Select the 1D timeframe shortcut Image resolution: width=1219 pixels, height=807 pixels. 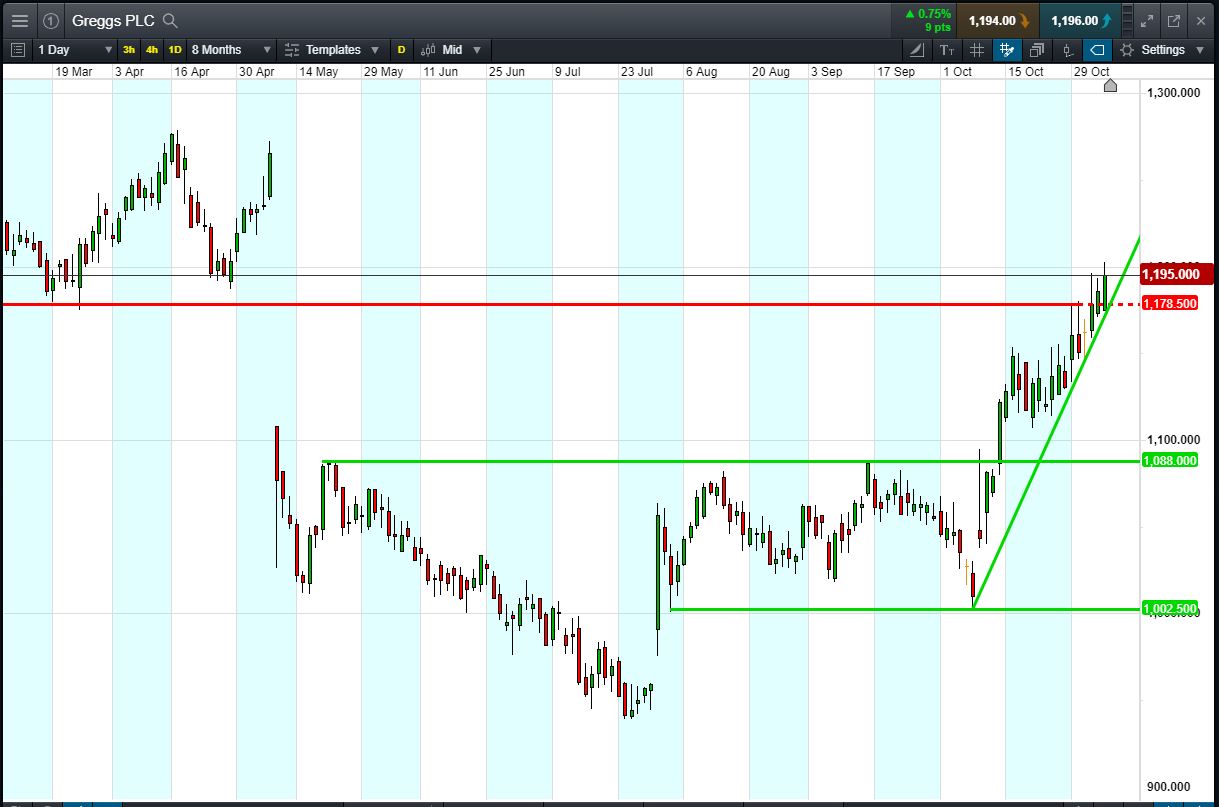pos(175,49)
